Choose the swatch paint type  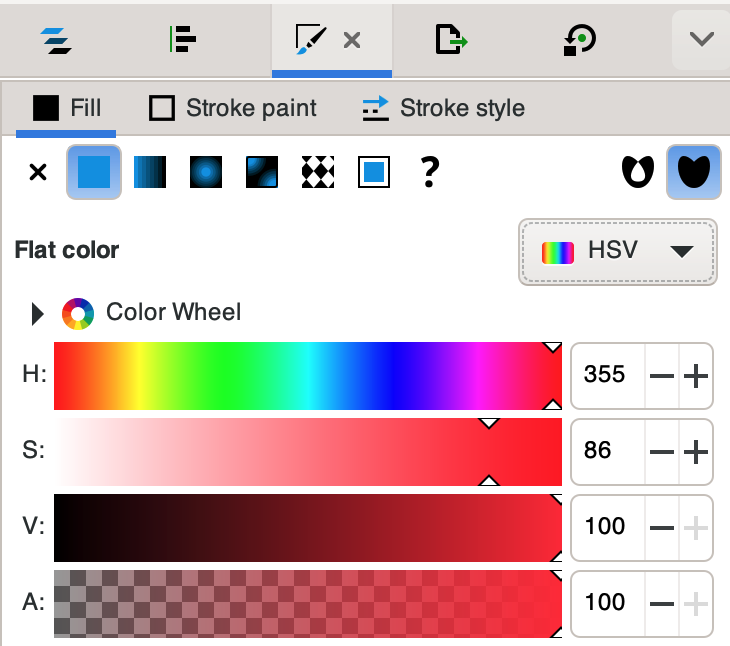(373, 173)
